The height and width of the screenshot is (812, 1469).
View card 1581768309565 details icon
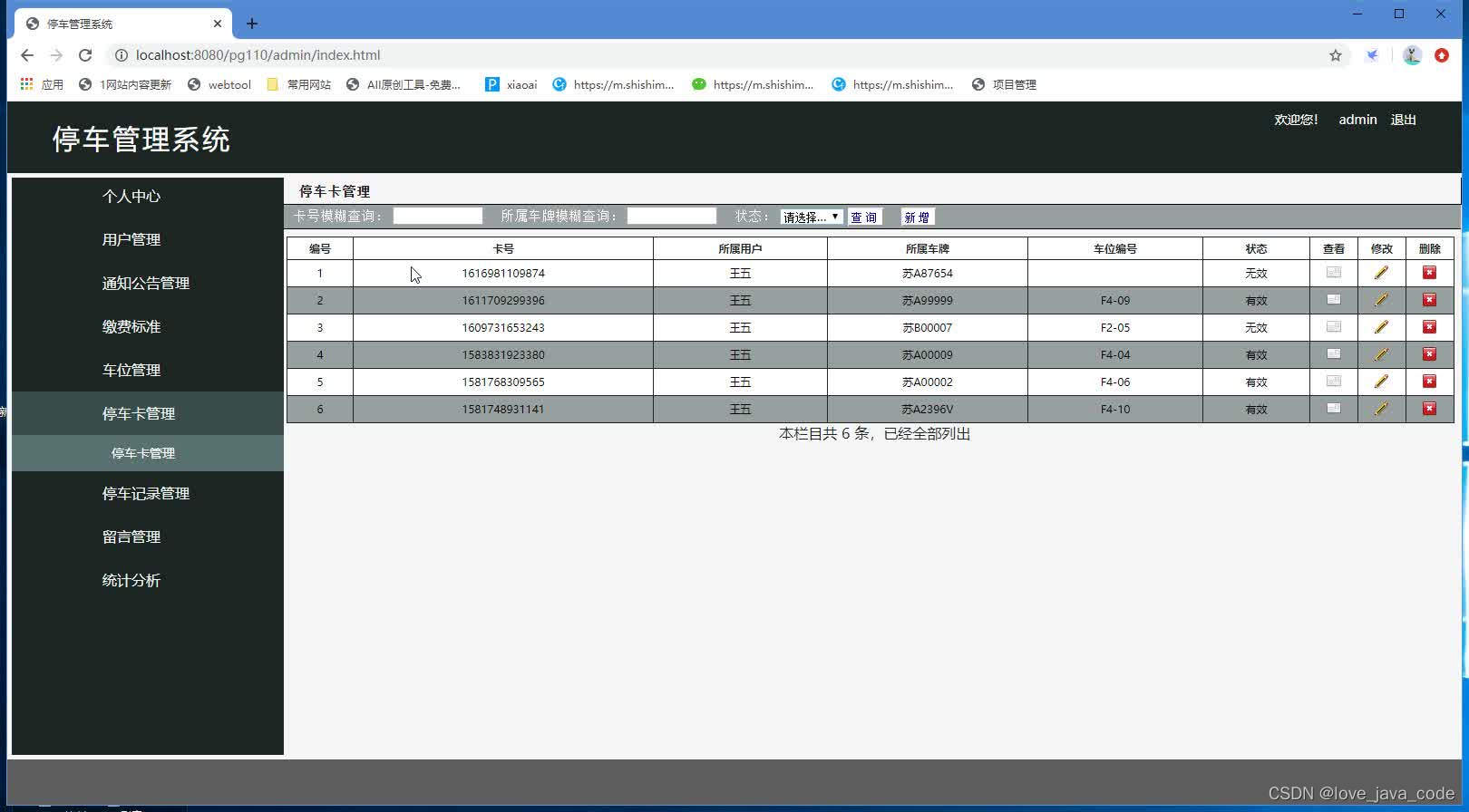click(x=1333, y=381)
